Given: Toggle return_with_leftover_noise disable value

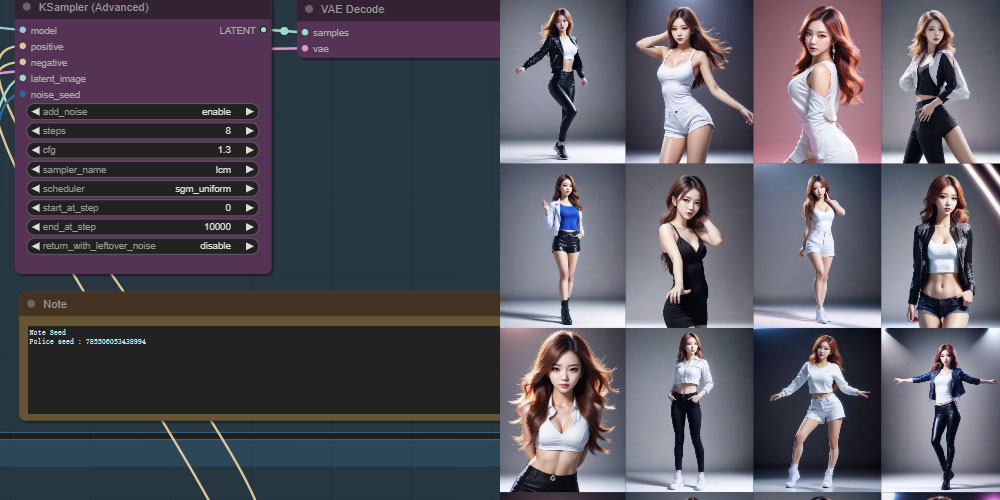Looking at the screenshot, I should [x=216, y=246].
